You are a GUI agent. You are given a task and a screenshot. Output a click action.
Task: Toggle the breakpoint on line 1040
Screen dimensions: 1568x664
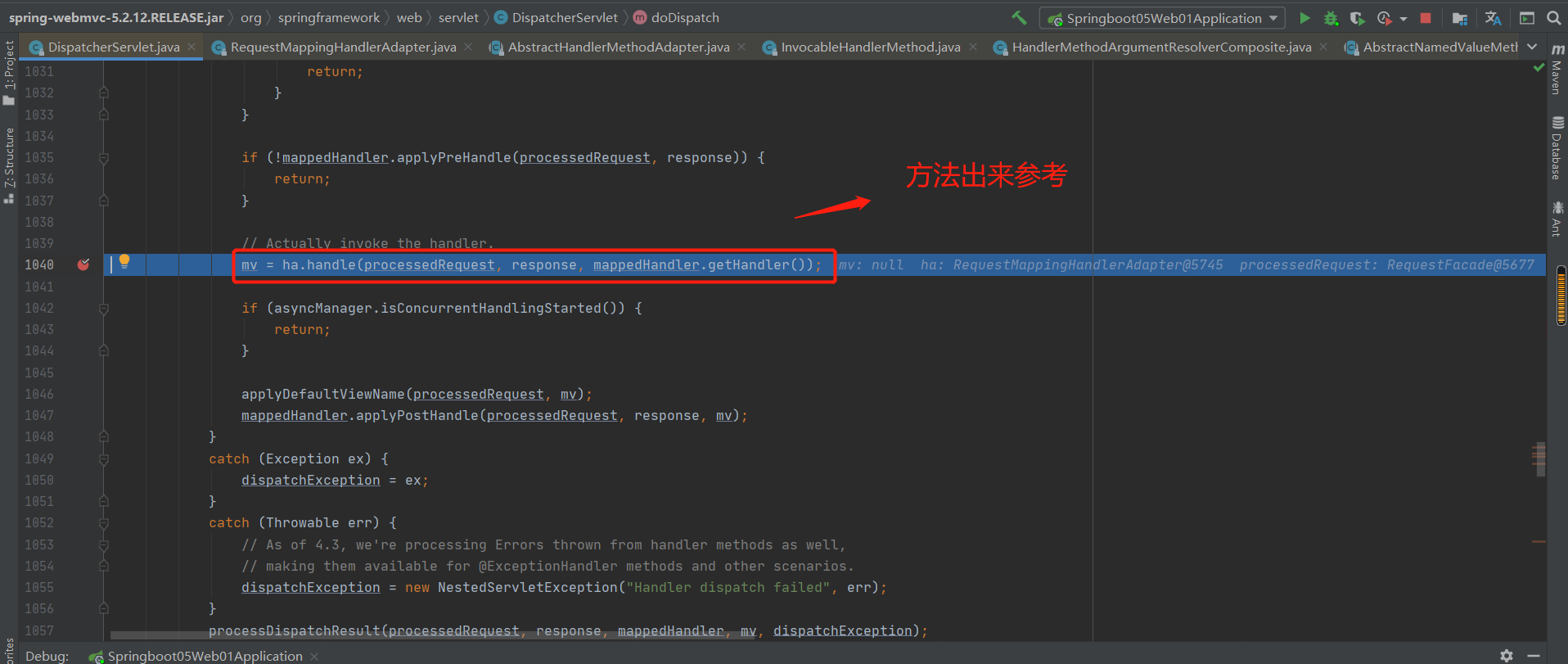click(83, 264)
